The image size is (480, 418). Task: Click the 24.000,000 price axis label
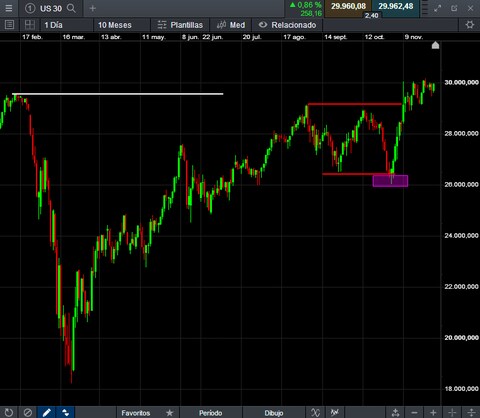[x=461, y=235]
